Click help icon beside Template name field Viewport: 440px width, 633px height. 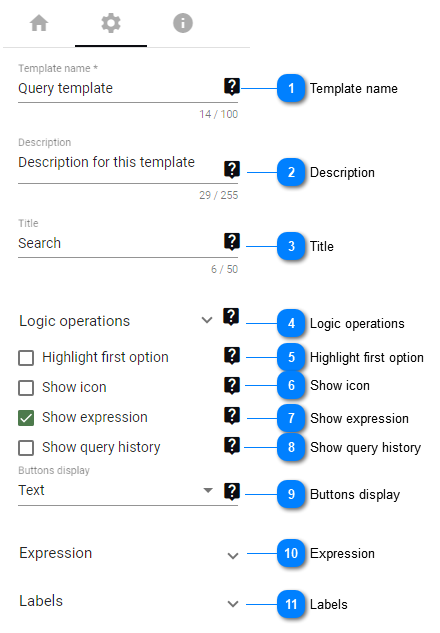click(x=232, y=87)
